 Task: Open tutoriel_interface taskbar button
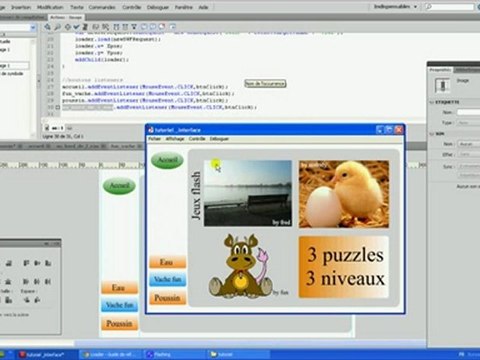pos(44,354)
